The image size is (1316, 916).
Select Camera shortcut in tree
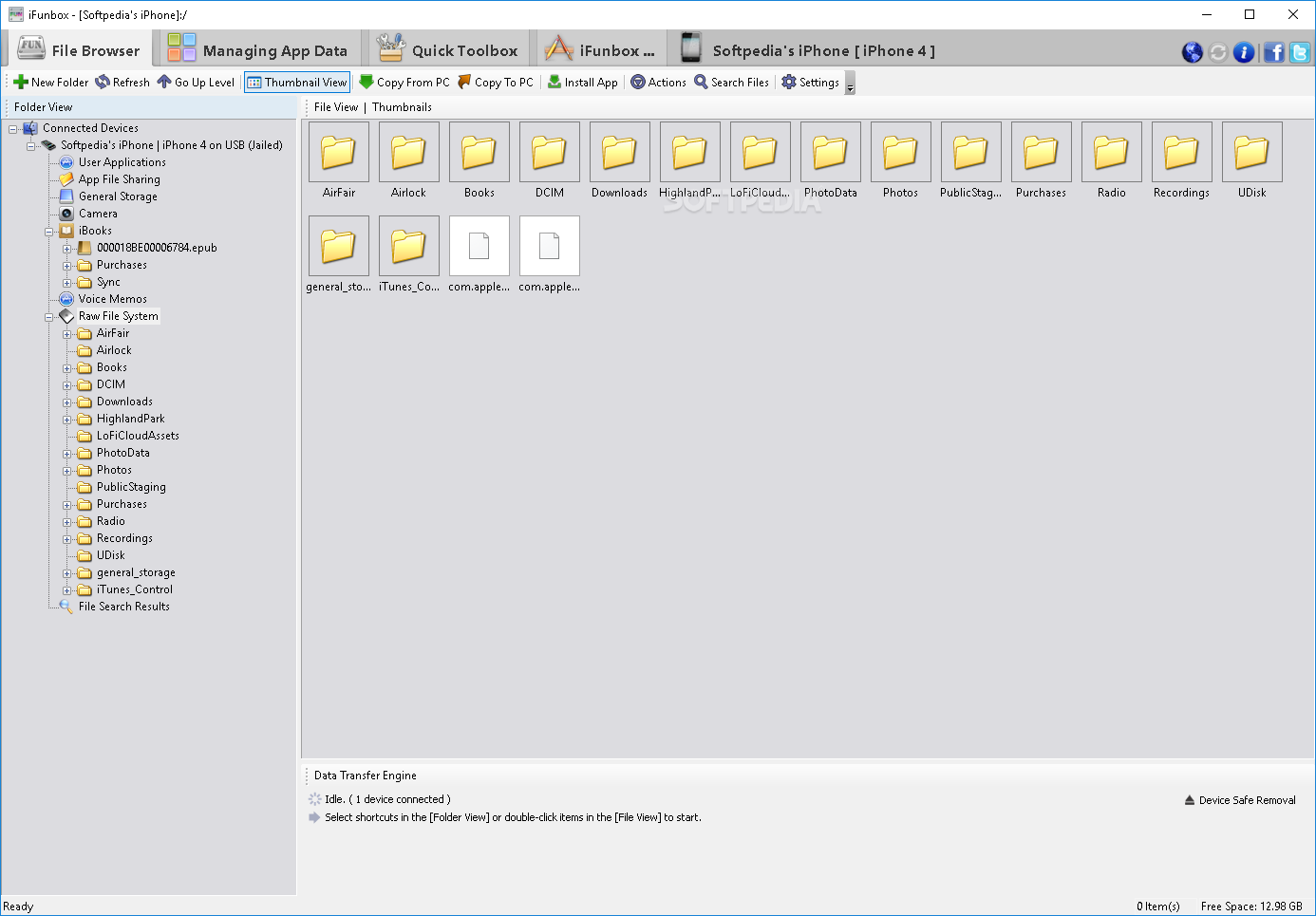tap(98, 214)
